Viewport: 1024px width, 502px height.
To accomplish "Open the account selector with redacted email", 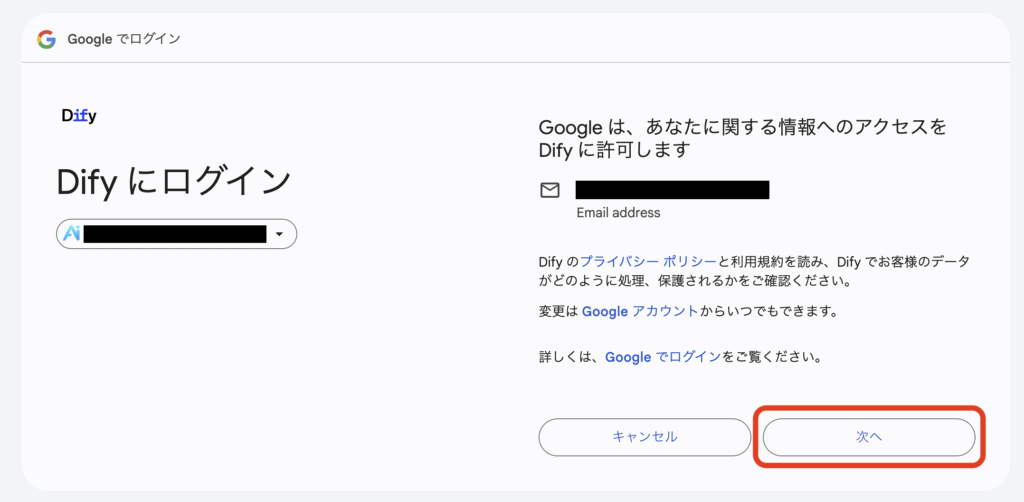I will coord(176,234).
